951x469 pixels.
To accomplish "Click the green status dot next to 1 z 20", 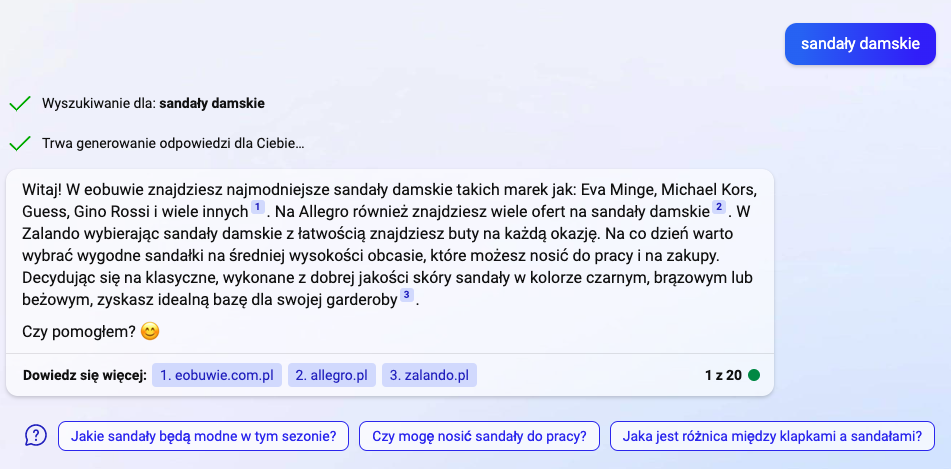I will coord(754,376).
